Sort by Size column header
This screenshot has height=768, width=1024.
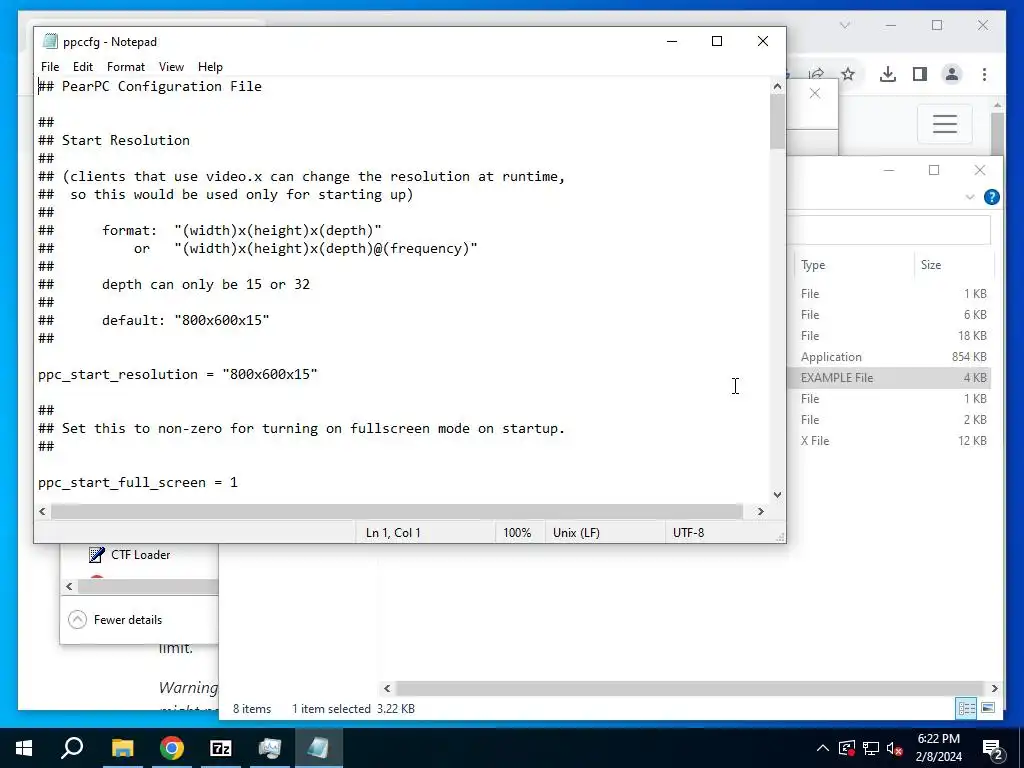(x=931, y=264)
